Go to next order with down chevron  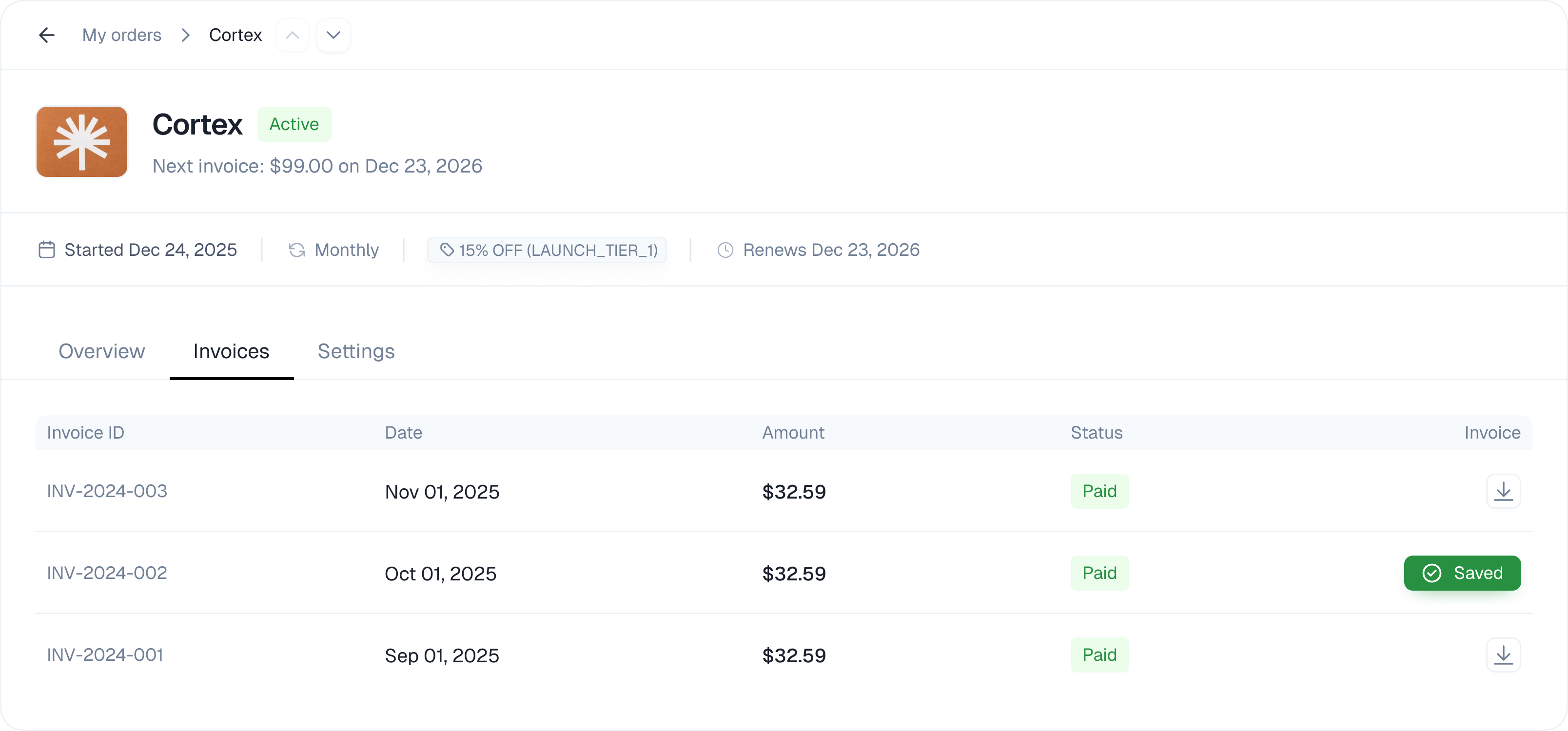(x=333, y=35)
